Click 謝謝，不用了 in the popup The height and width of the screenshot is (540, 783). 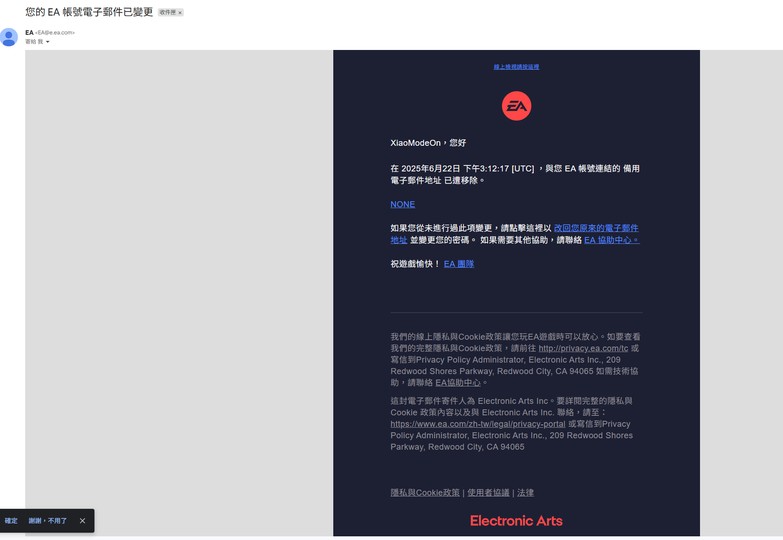coord(47,521)
